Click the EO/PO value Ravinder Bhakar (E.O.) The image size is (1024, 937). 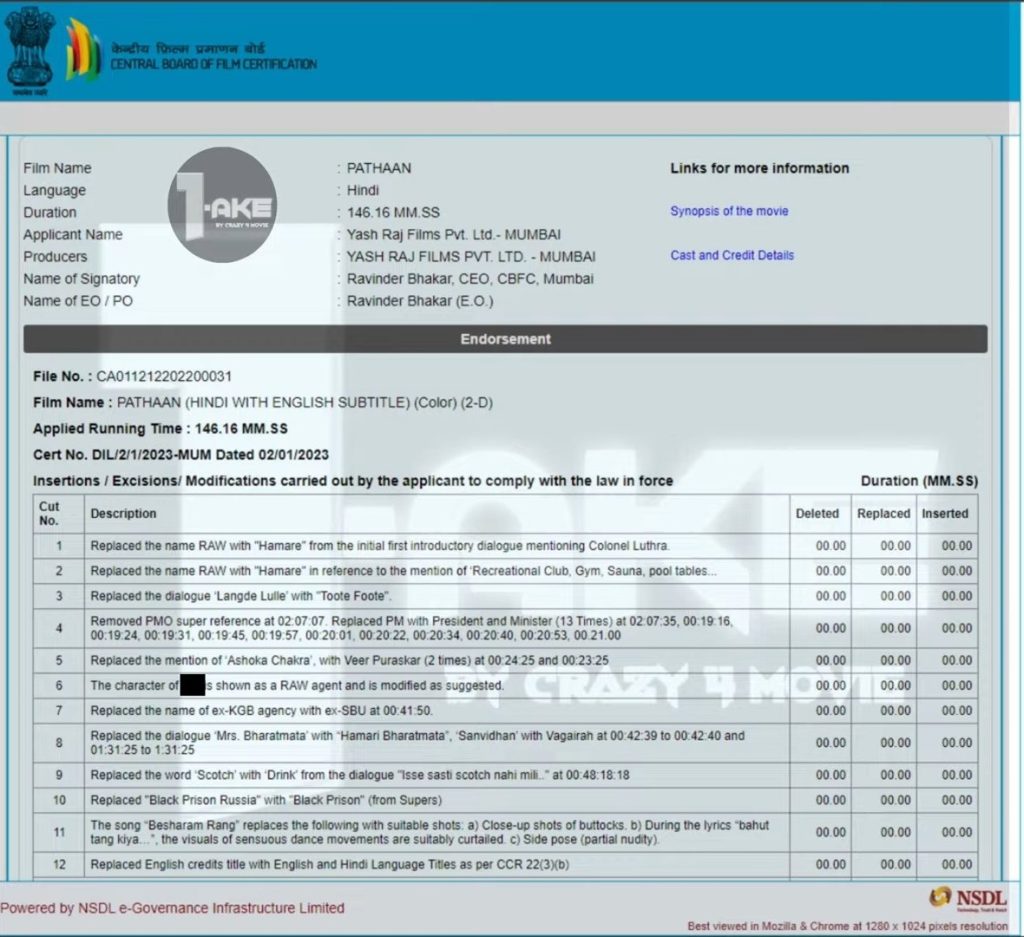pos(420,301)
